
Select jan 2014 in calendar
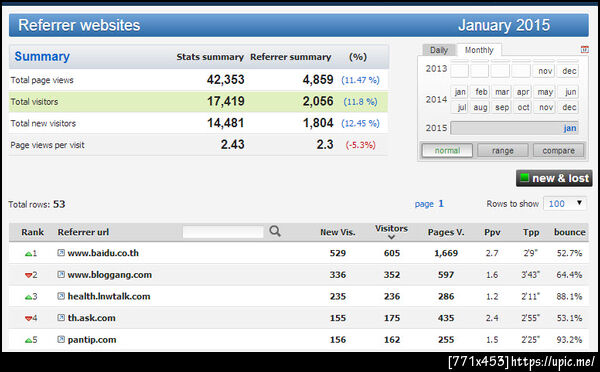[x=460, y=92]
